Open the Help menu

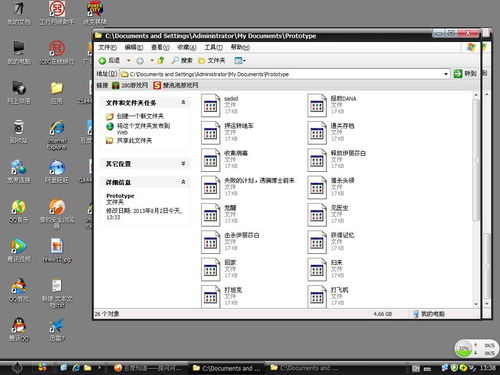click(x=240, y=47)
